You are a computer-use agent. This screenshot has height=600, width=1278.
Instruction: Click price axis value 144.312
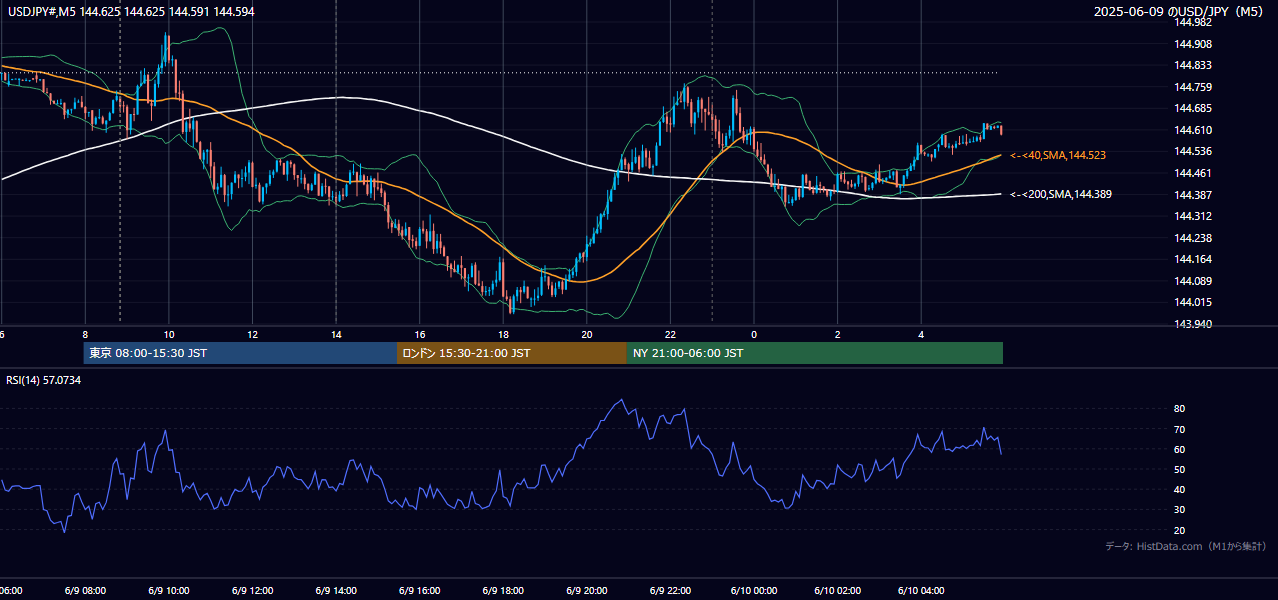1193,216
